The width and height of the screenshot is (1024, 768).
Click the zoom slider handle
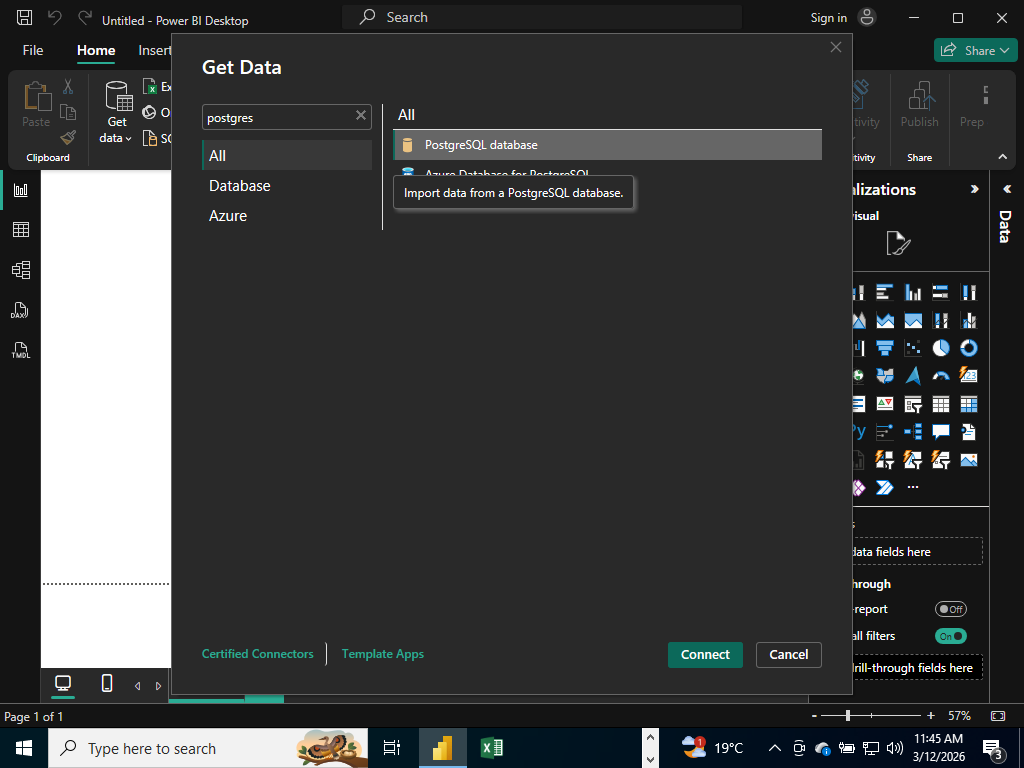848,716
